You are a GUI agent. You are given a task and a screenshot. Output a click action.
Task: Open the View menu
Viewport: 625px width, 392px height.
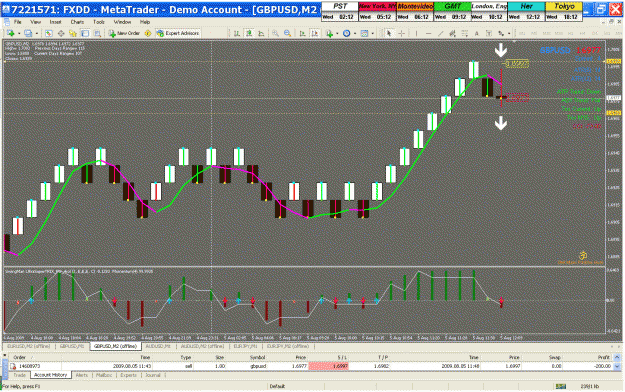(35, 22)
